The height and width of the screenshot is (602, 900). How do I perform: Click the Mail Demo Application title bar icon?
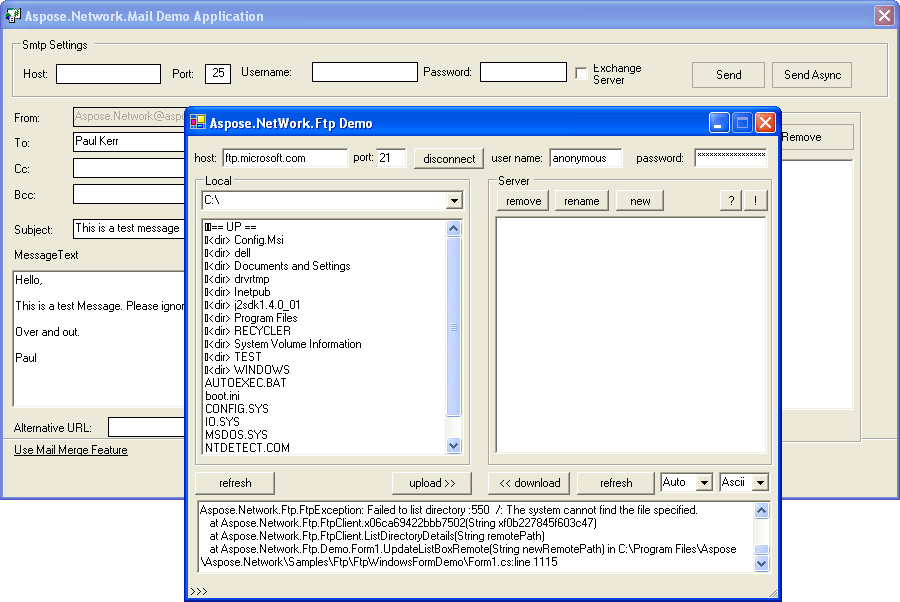(x=13, y=15)
